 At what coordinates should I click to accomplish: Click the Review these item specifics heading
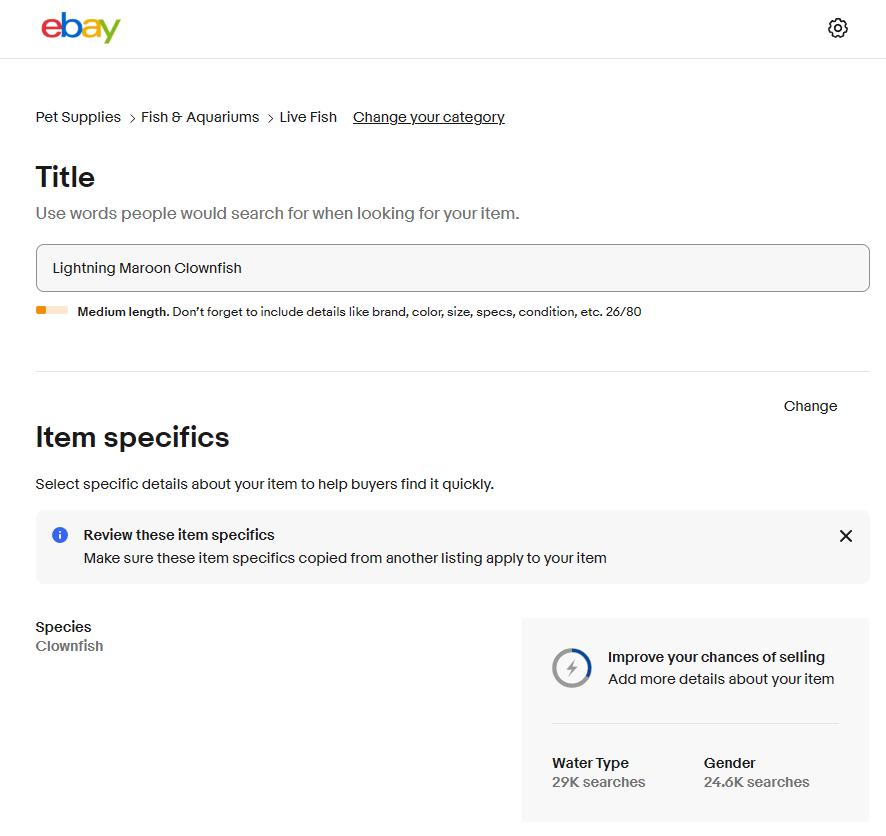coord(179,535)
